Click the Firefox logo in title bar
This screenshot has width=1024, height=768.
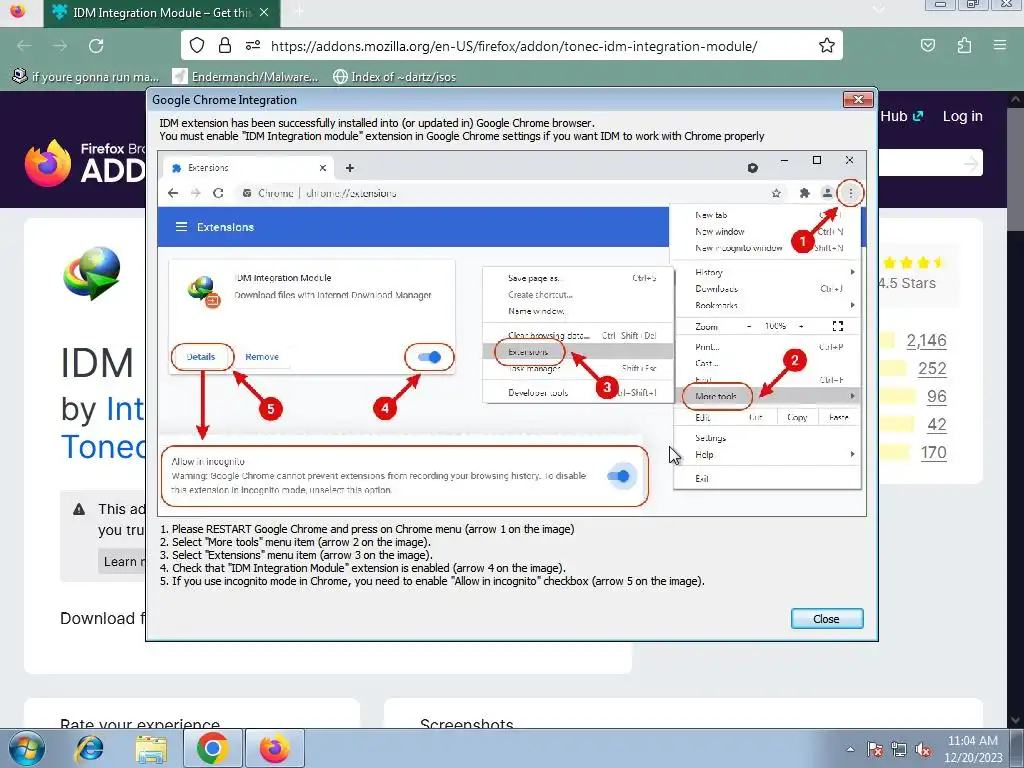[18, 10]
